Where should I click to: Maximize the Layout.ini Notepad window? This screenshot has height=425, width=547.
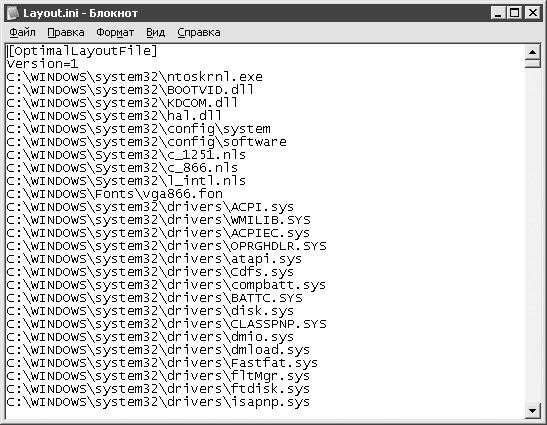[515, 13]
